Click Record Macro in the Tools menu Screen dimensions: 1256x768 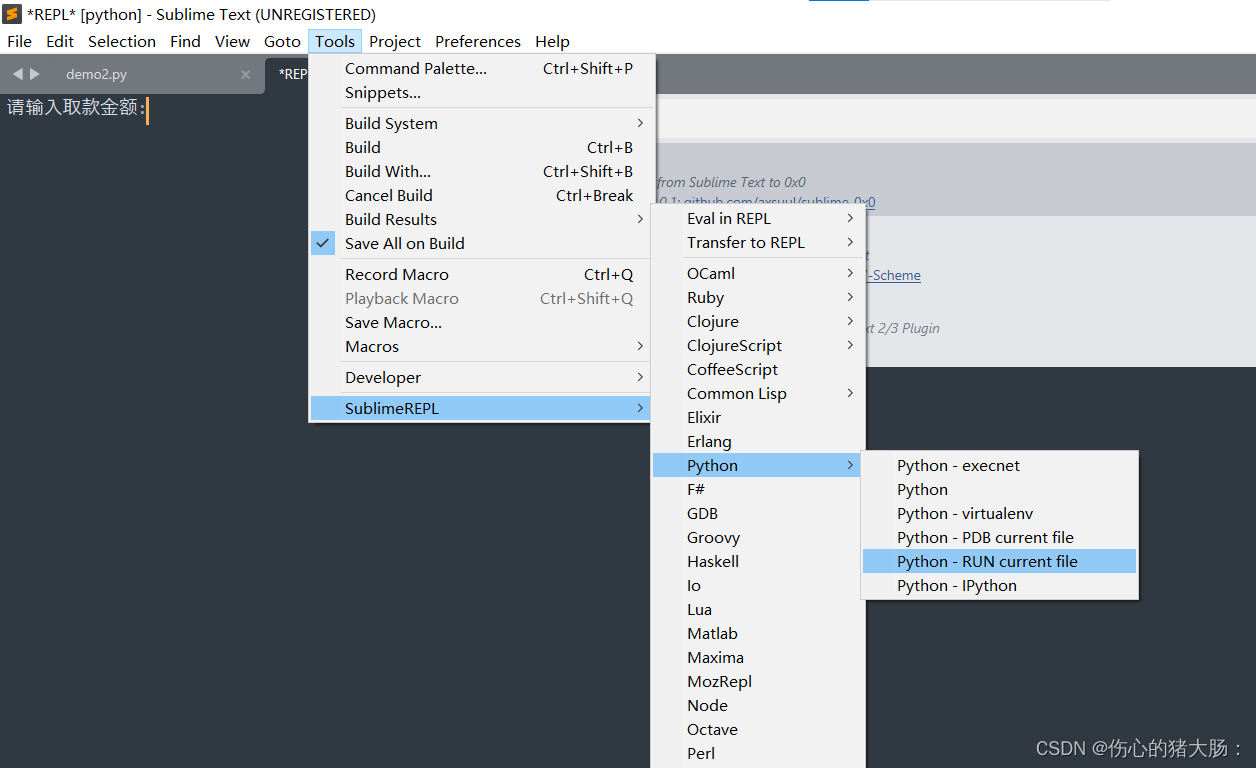[396, 274]
